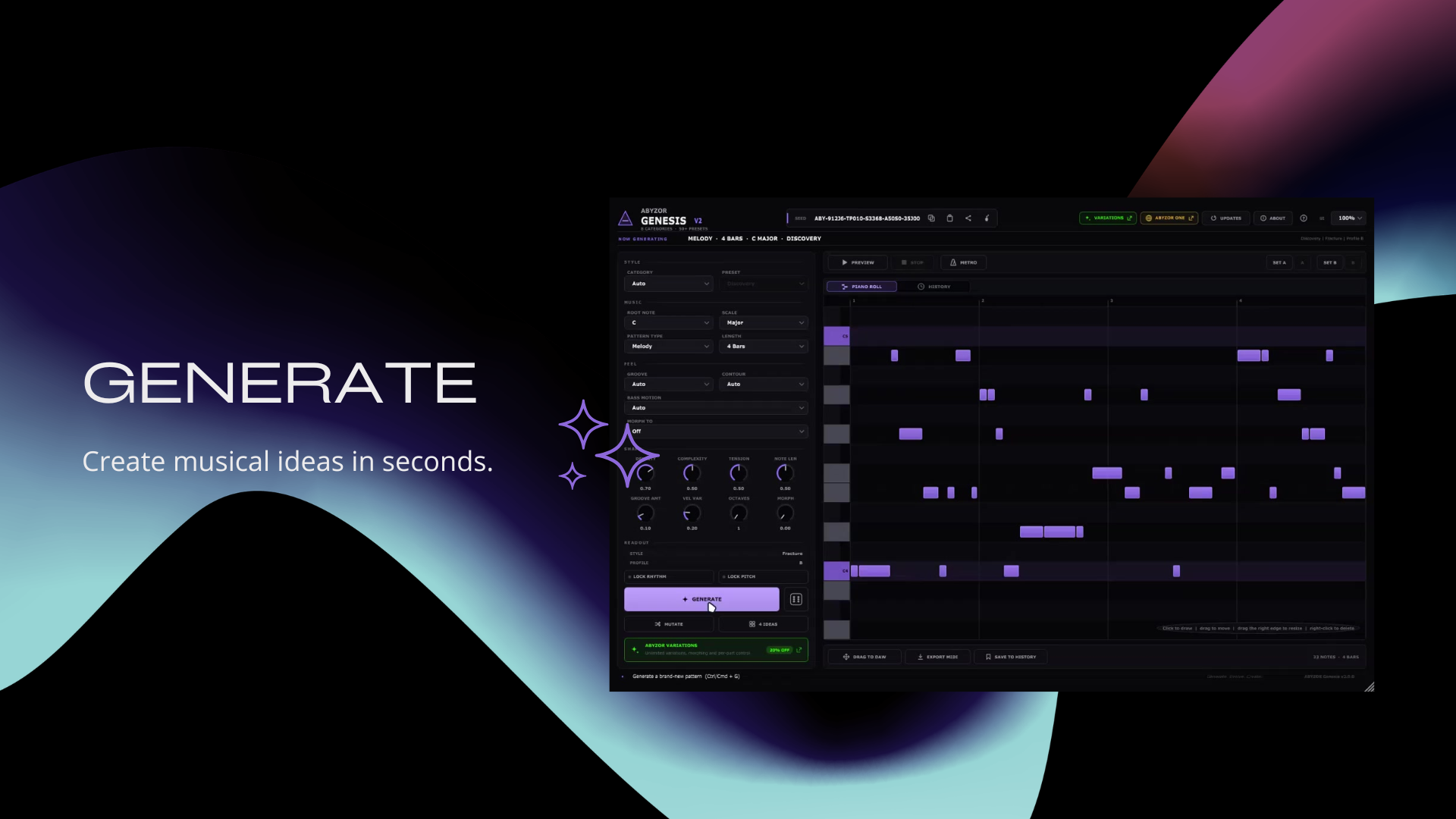Open the Root Note dropdown

pyautogui.click(x=669, y=323)
